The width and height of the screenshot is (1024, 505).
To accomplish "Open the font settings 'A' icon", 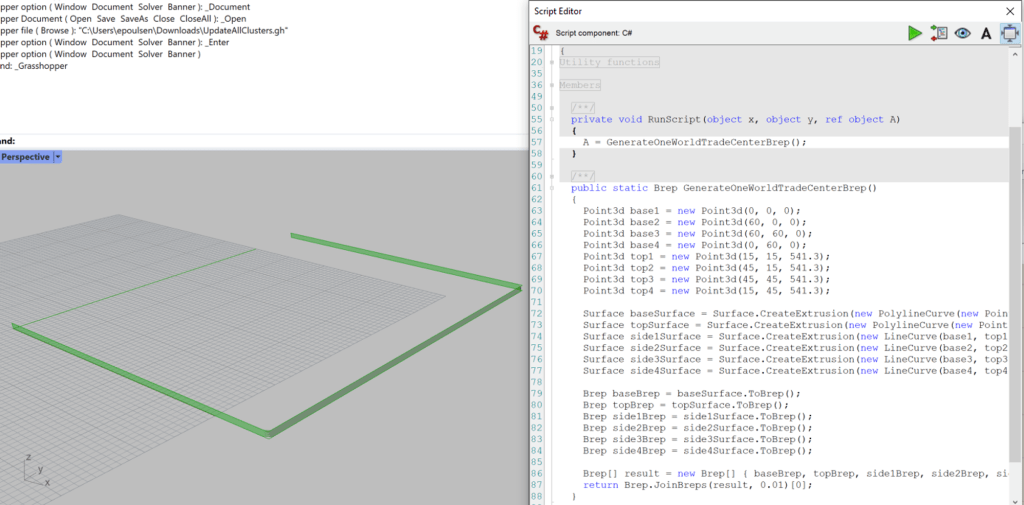I will pos(986,33).
